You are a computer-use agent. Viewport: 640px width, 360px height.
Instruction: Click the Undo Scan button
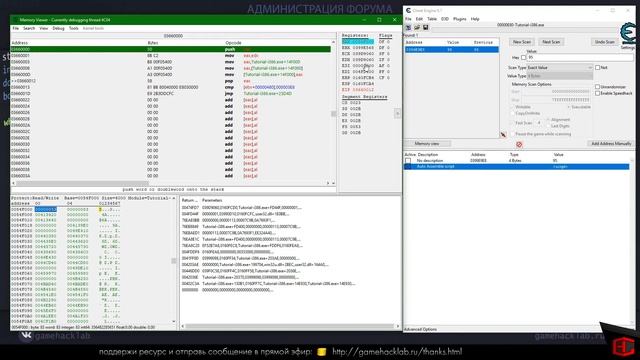[x=604, y=42]
